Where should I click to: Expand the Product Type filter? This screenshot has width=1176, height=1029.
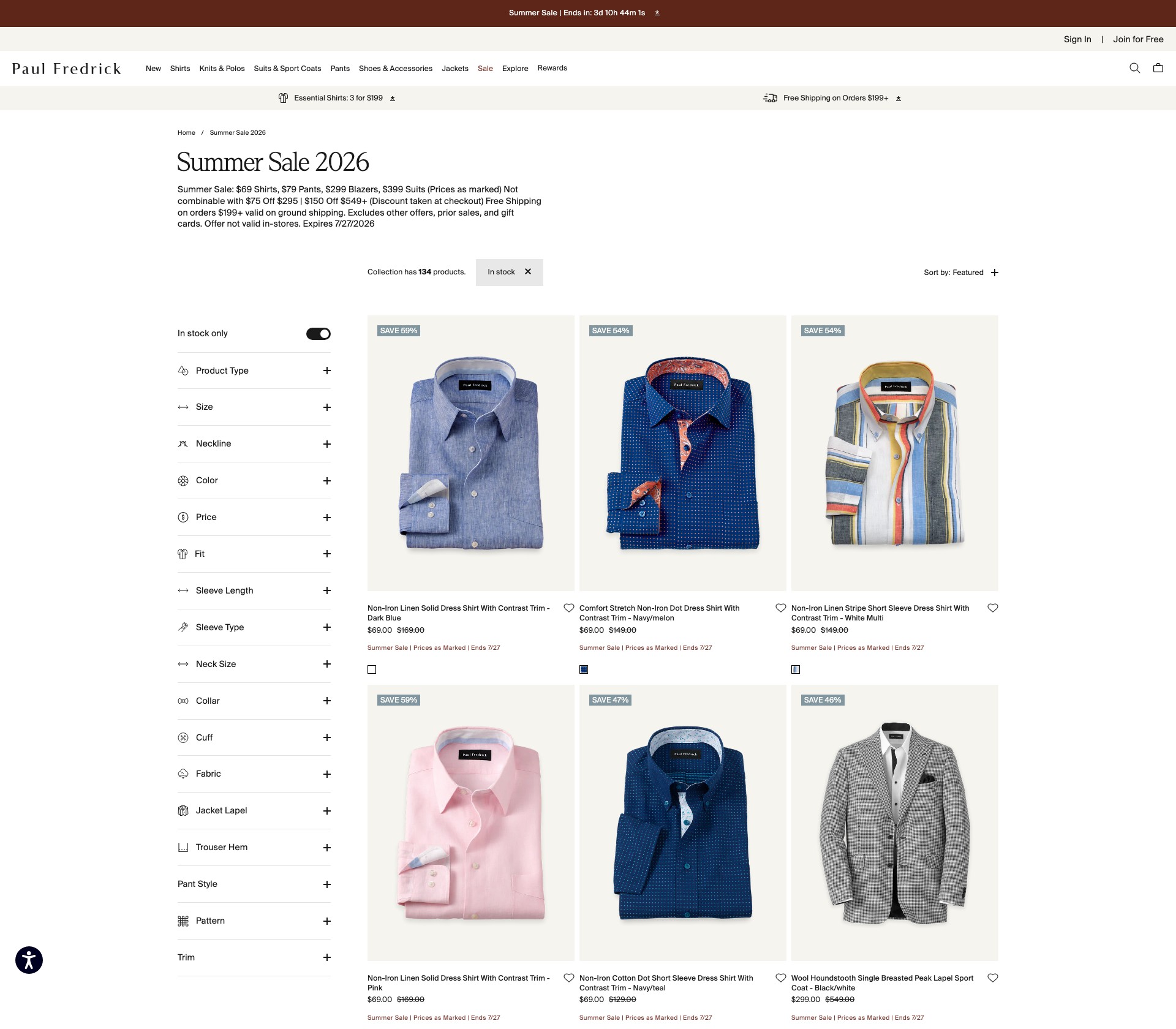pos(254,371)
